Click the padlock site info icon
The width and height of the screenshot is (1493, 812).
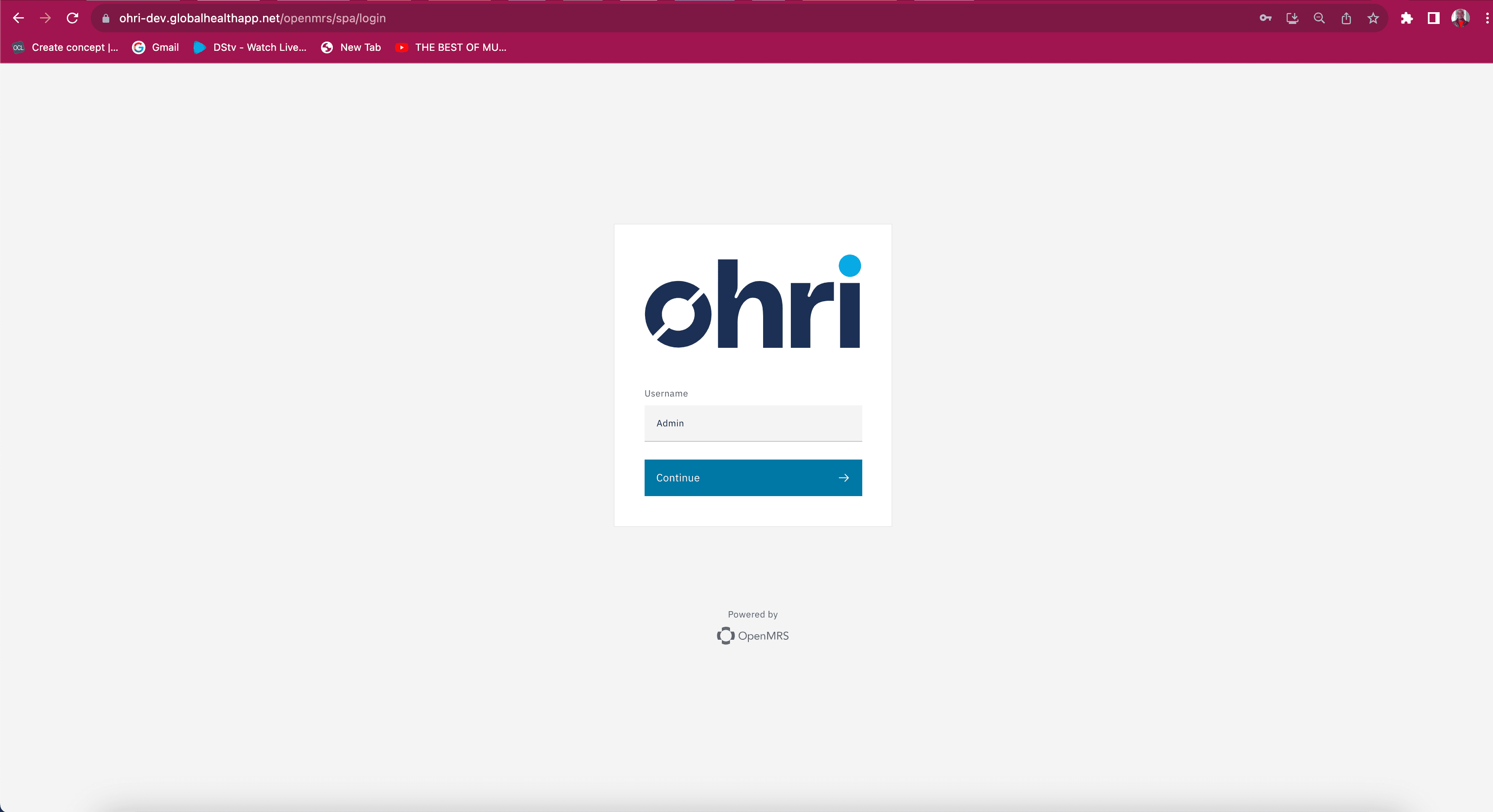pyautogui.click(x=106, y=18)
